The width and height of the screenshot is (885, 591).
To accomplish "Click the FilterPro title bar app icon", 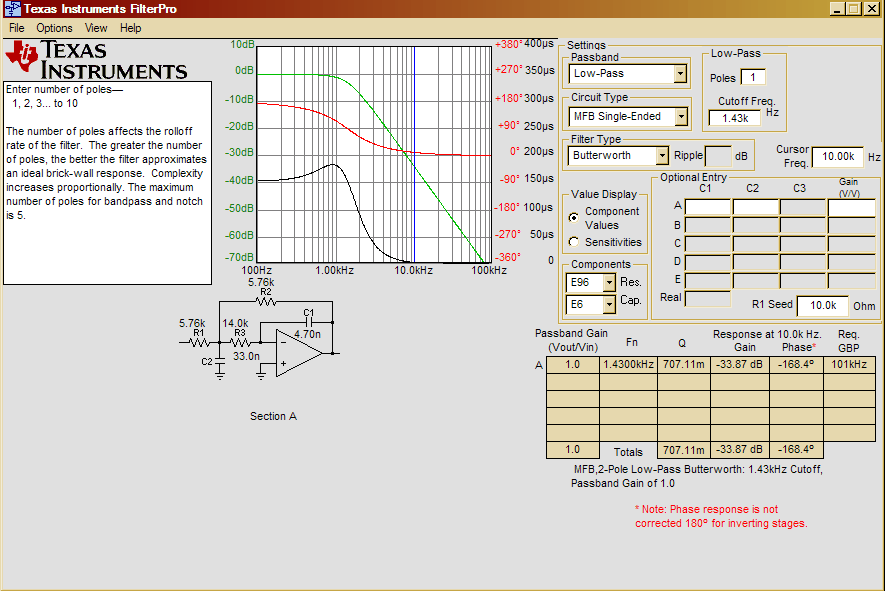I will click(12, 8).
